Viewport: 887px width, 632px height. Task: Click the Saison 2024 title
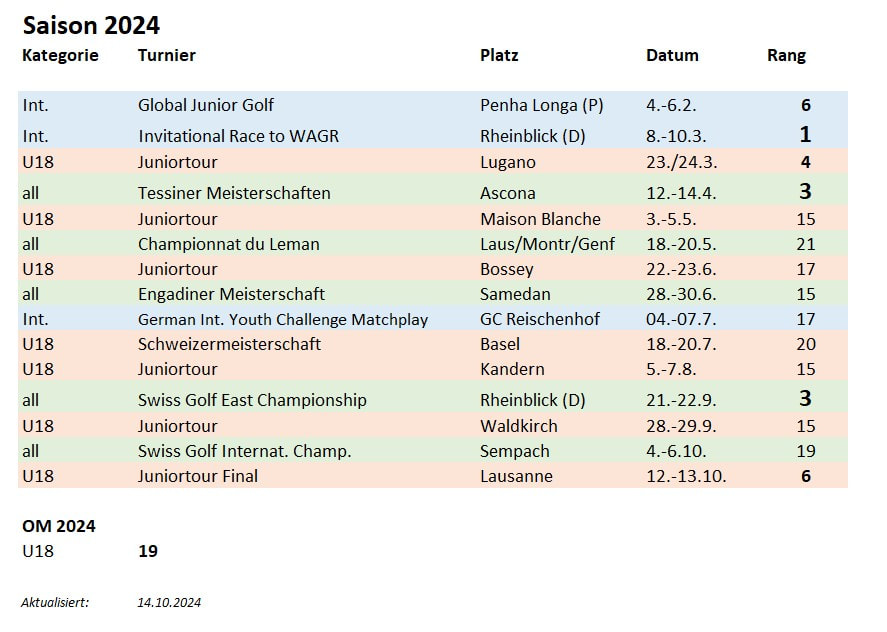point(91,25)
